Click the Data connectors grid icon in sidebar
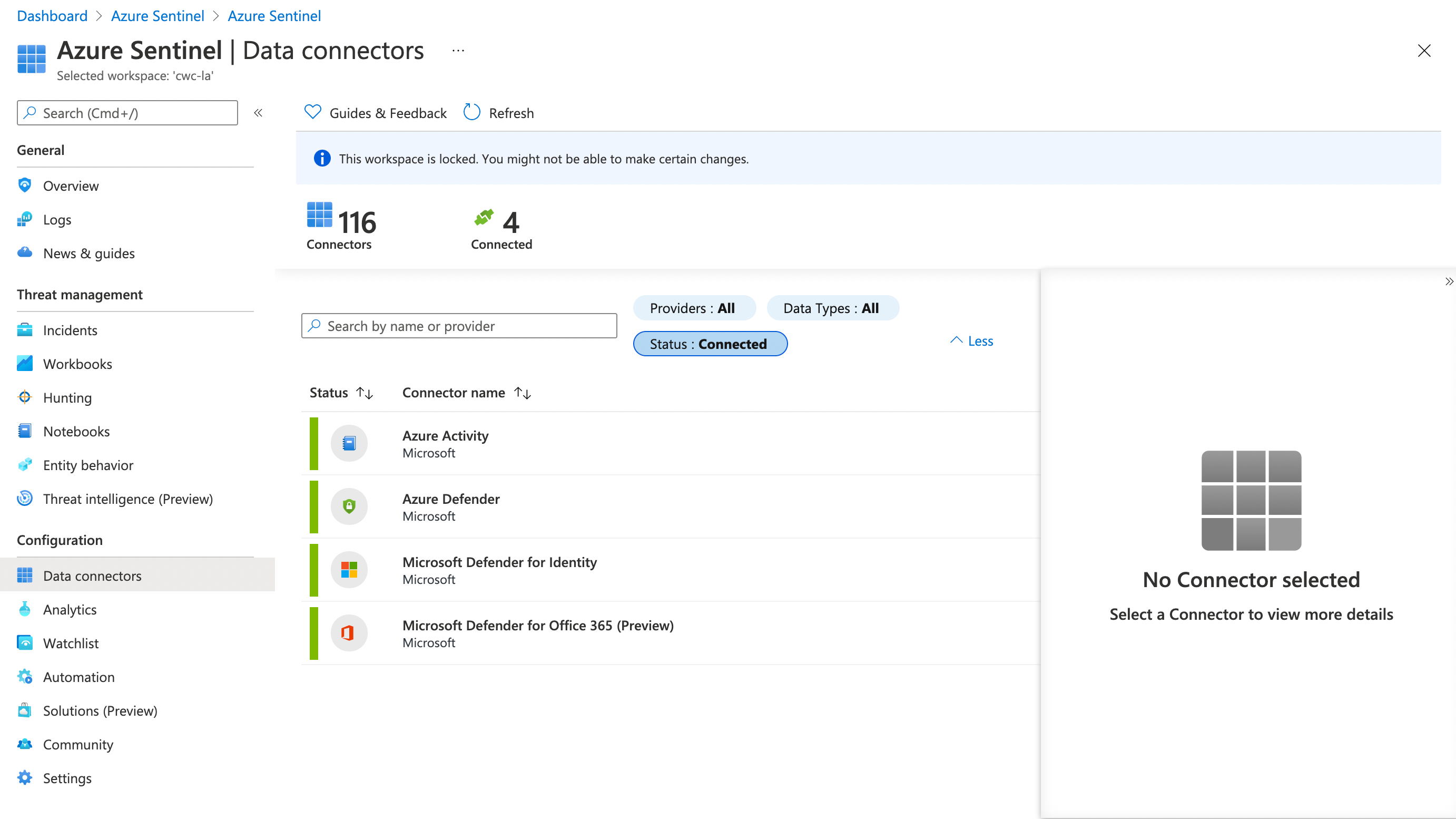The height and width of the screenshot is (819, 1456). [25, 575]
